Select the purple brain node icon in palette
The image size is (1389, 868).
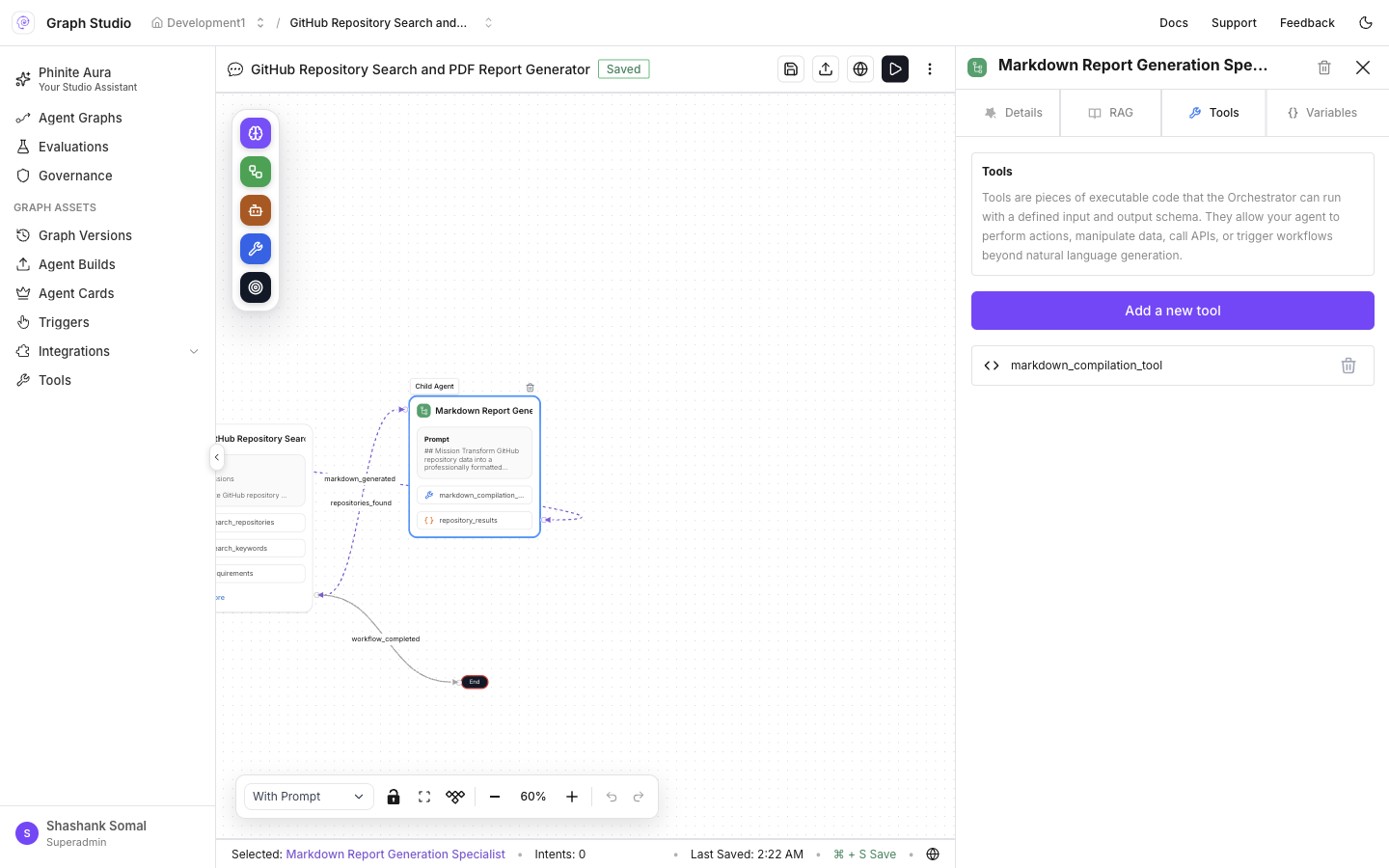point(256,133)
